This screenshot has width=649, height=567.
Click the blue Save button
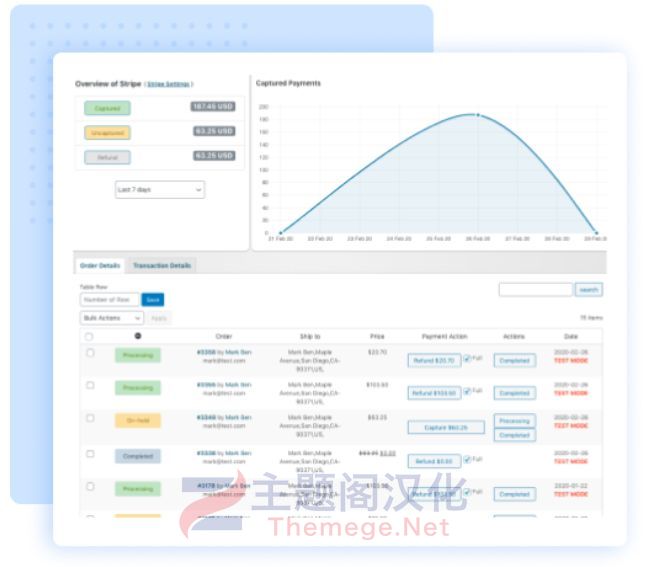pyautogui.click(x=153, y=299)
